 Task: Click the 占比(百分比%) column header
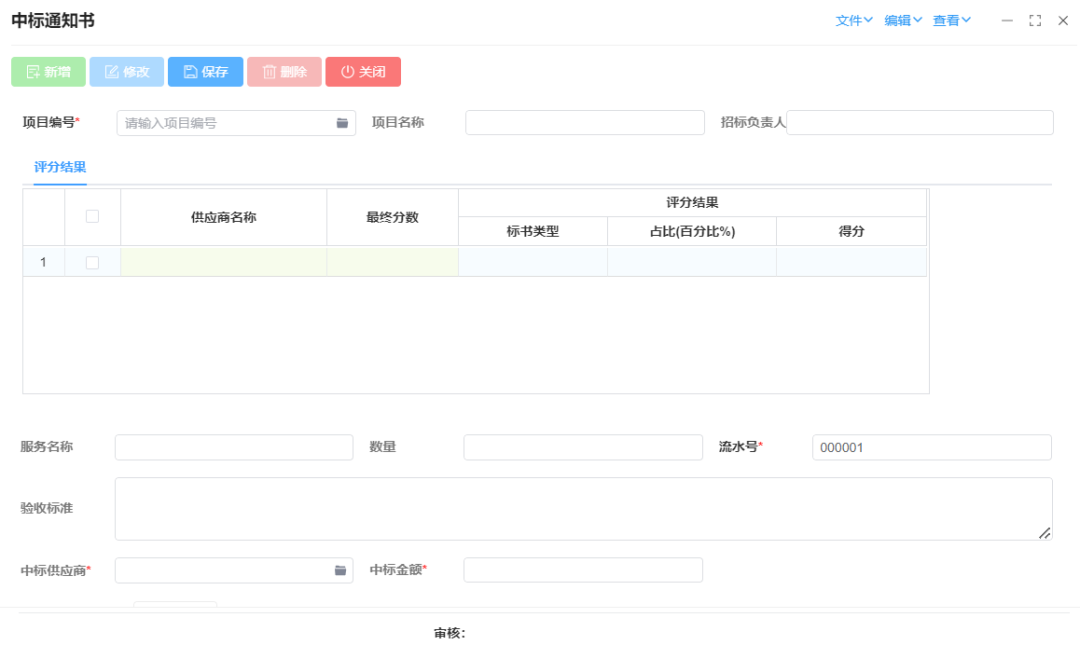tap(692, 232)
